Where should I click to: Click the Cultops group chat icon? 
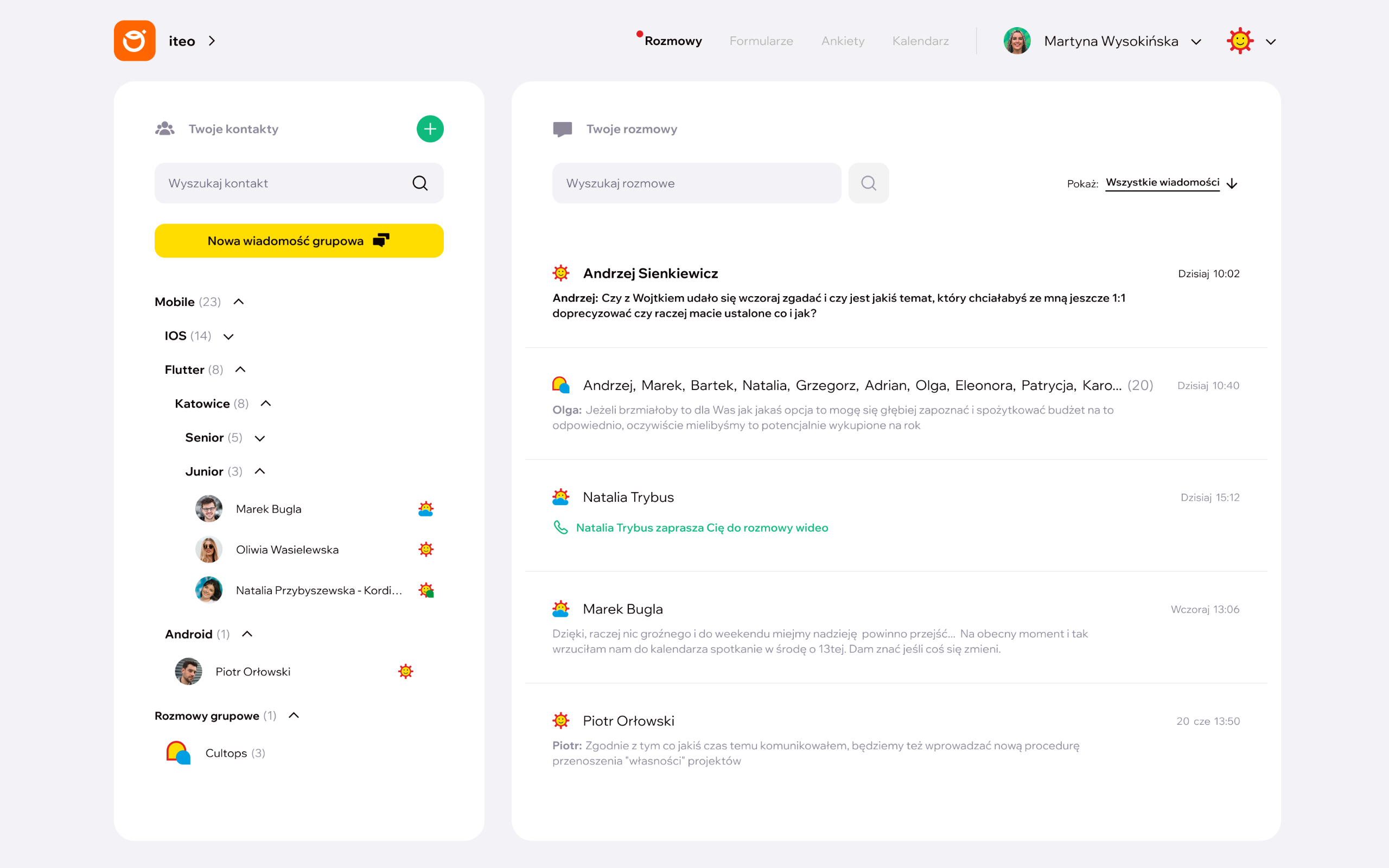pyautogui.click(x=178, y=752)
